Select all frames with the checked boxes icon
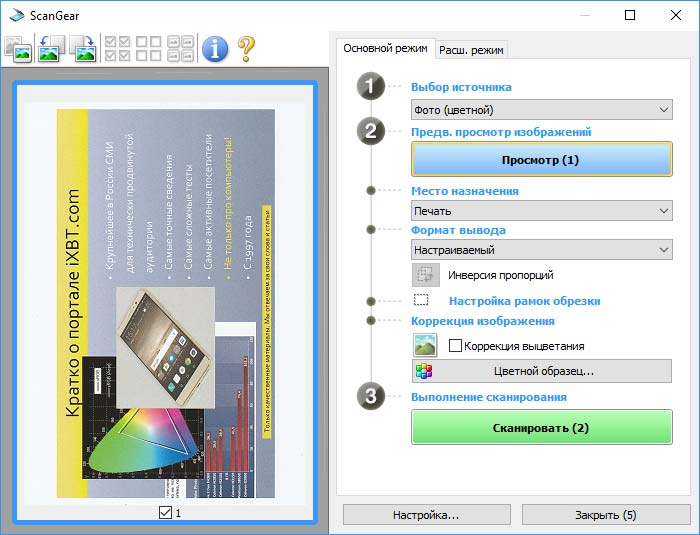700x535 pixels. (117, 49)
